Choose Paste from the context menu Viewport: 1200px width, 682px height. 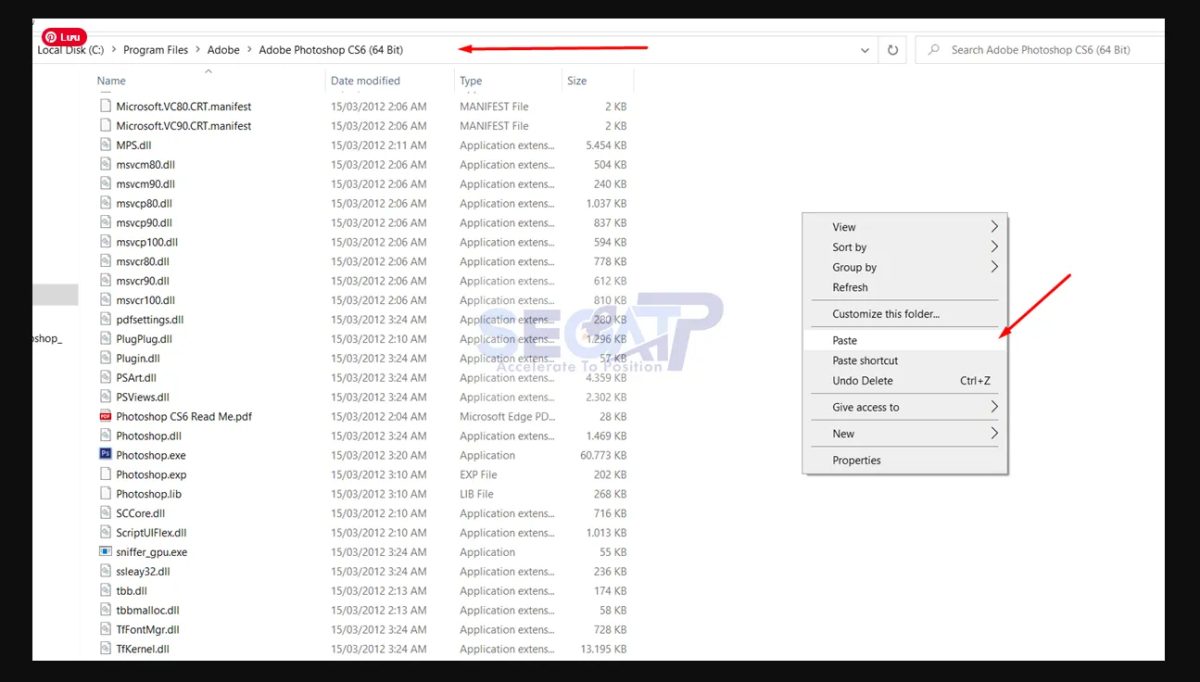pos(845,341)
